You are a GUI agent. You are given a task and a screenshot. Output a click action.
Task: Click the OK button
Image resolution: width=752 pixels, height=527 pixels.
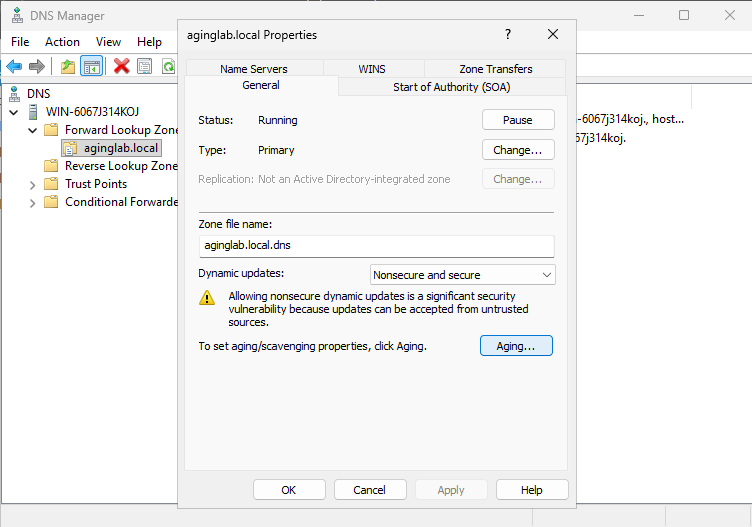click(x=289, y=490)
